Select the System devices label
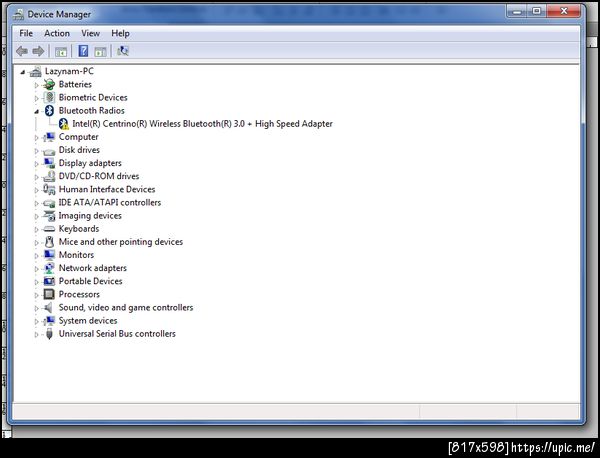Image resolution: width=600 pixels, height=458 pixels. click(x=88, y=321)
